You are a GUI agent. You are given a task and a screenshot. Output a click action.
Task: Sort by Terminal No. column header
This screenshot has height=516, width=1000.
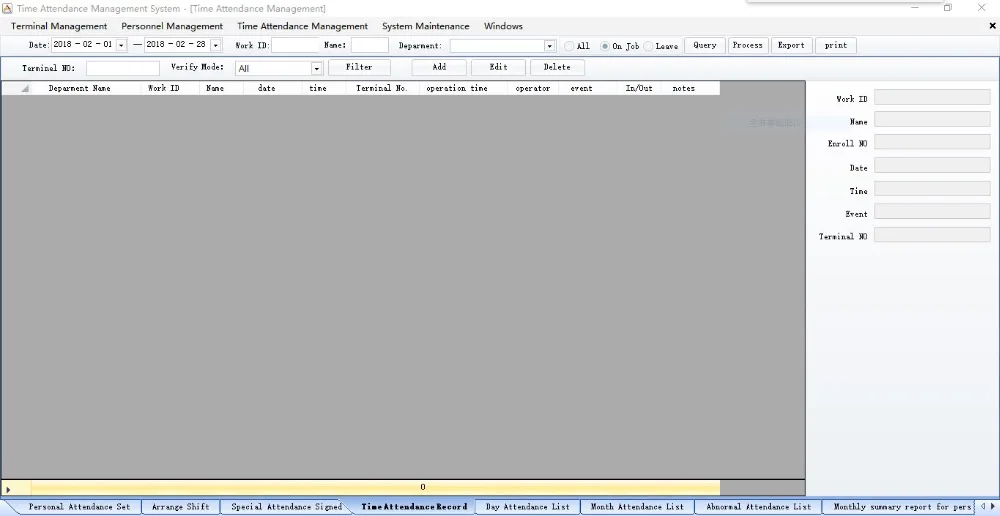[381, 89]
